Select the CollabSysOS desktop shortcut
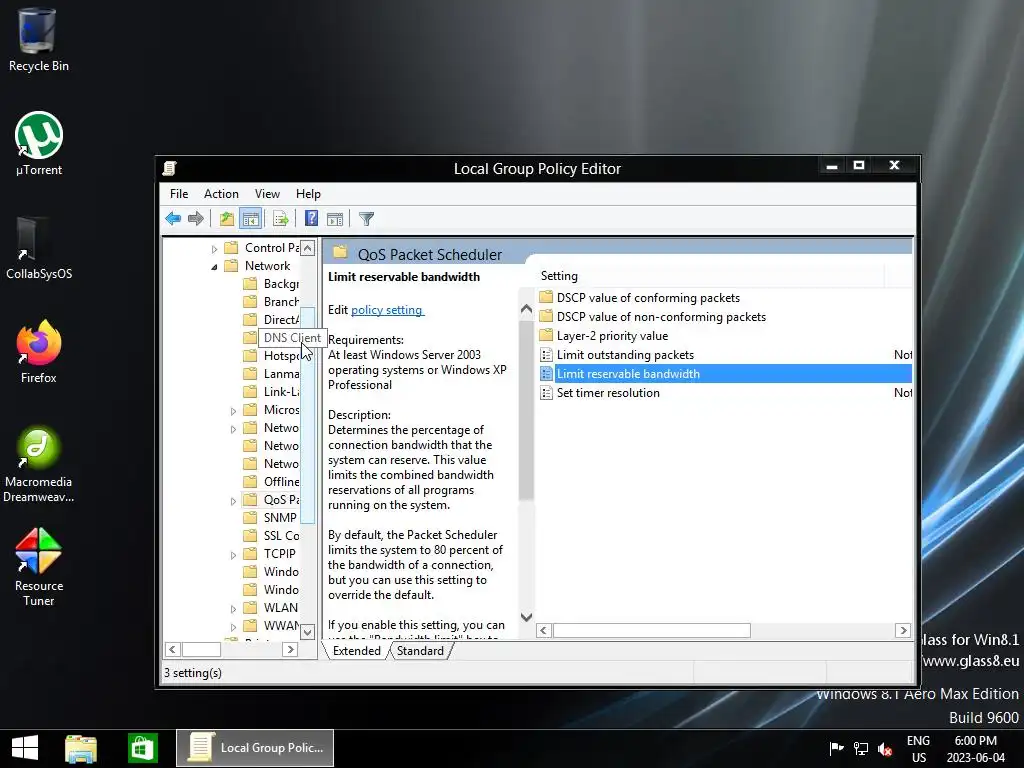Viewport: 1024px width, 768px height. [39, 248]
